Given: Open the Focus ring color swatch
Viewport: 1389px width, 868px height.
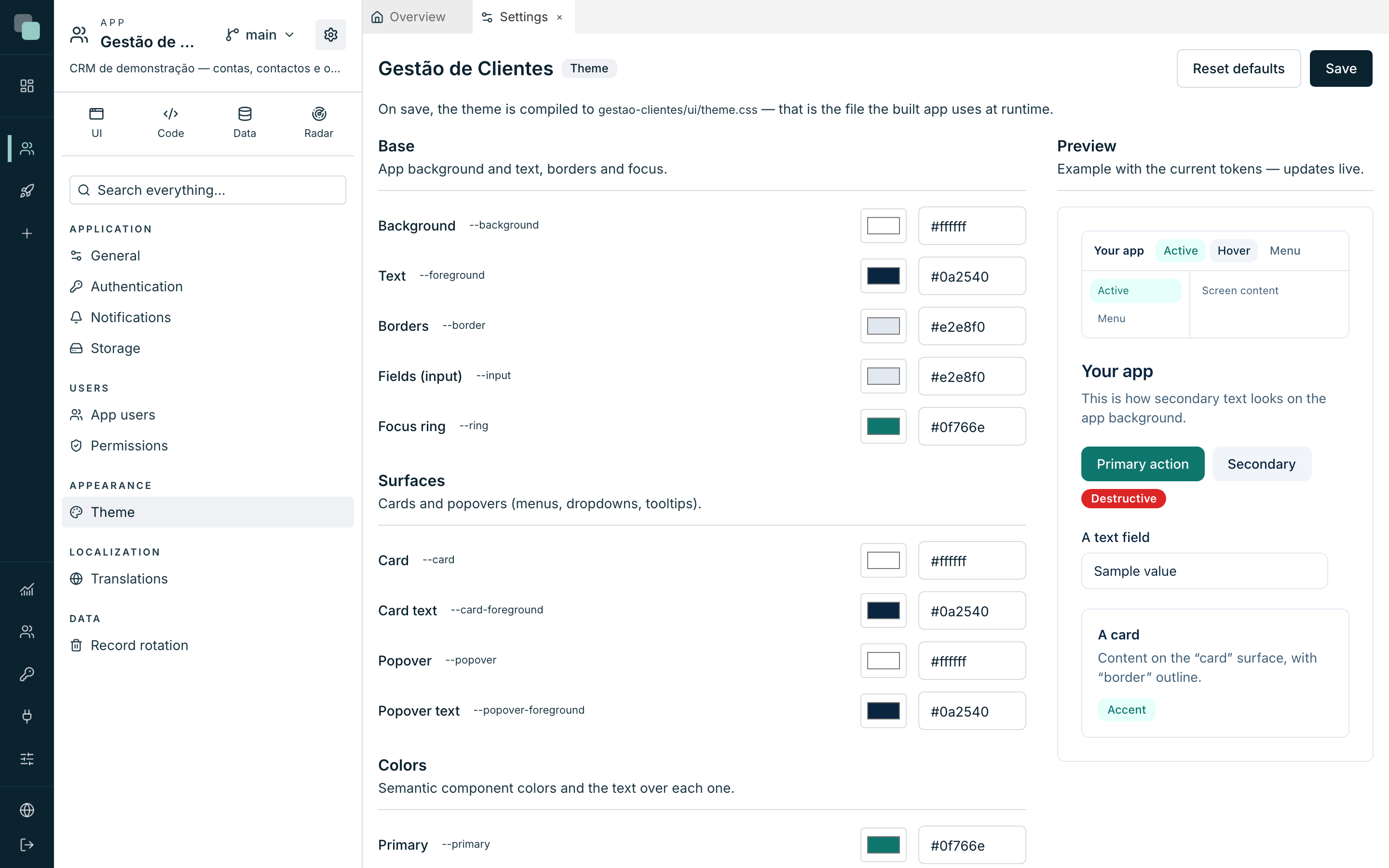Looking at the screenshot, I should pos(884,427).
